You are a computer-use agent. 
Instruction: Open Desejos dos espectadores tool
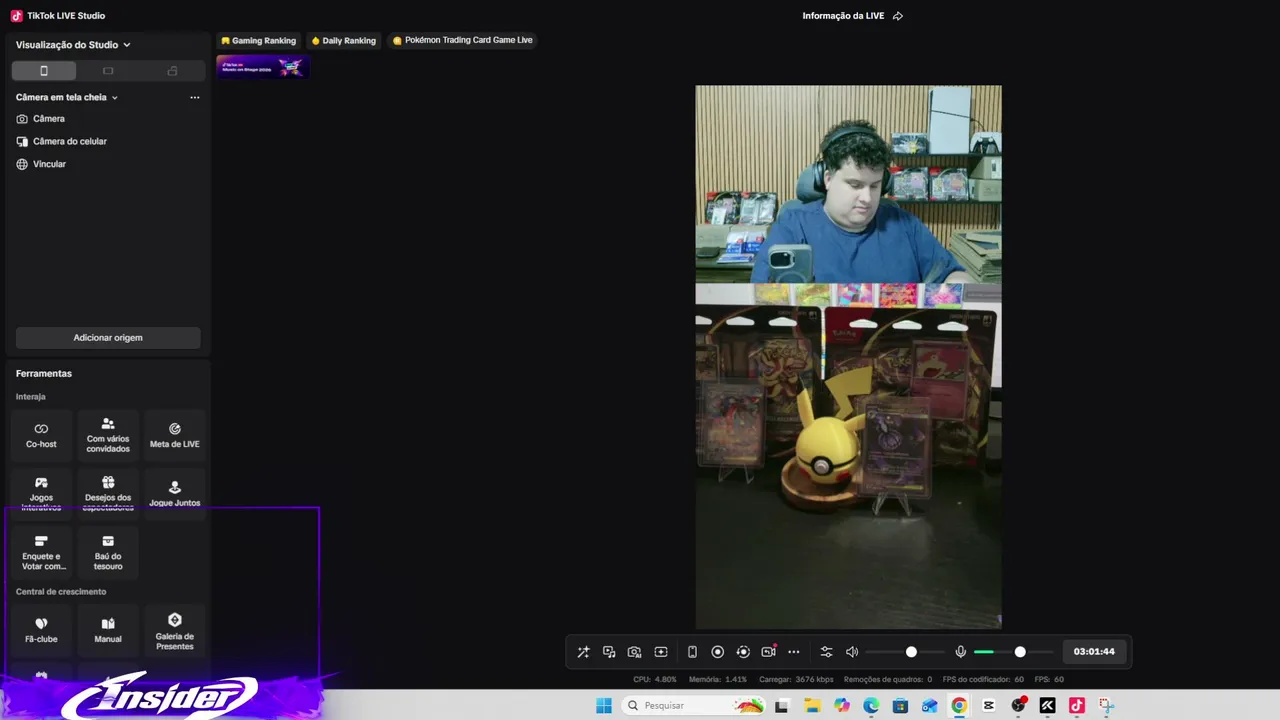click(x=108, y=494)
